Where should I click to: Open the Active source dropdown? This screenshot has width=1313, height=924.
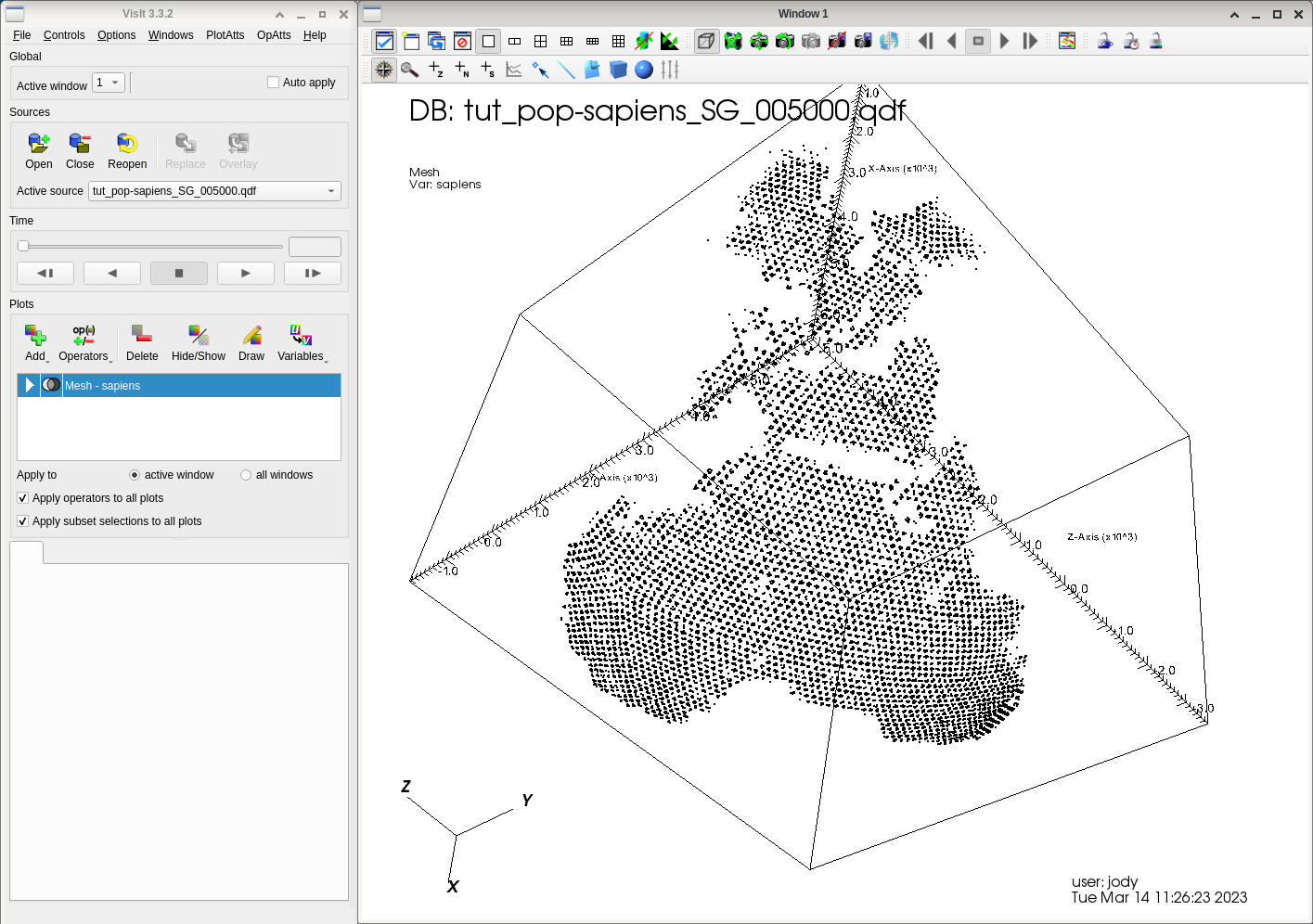[x=214, y=191]
